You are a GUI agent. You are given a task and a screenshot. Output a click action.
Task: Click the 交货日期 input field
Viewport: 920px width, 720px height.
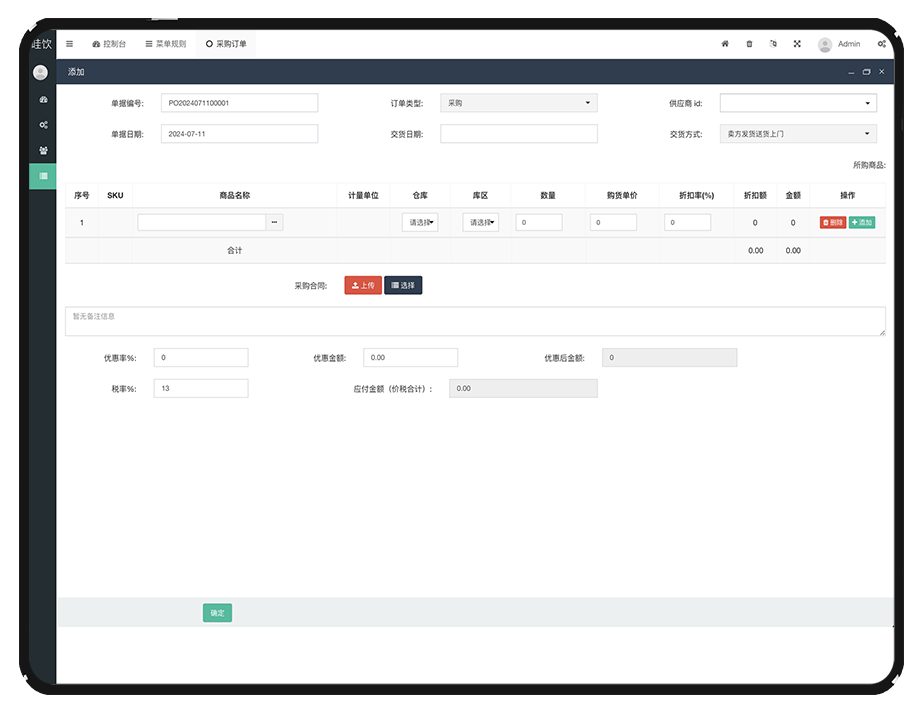[x=519, y=134]
